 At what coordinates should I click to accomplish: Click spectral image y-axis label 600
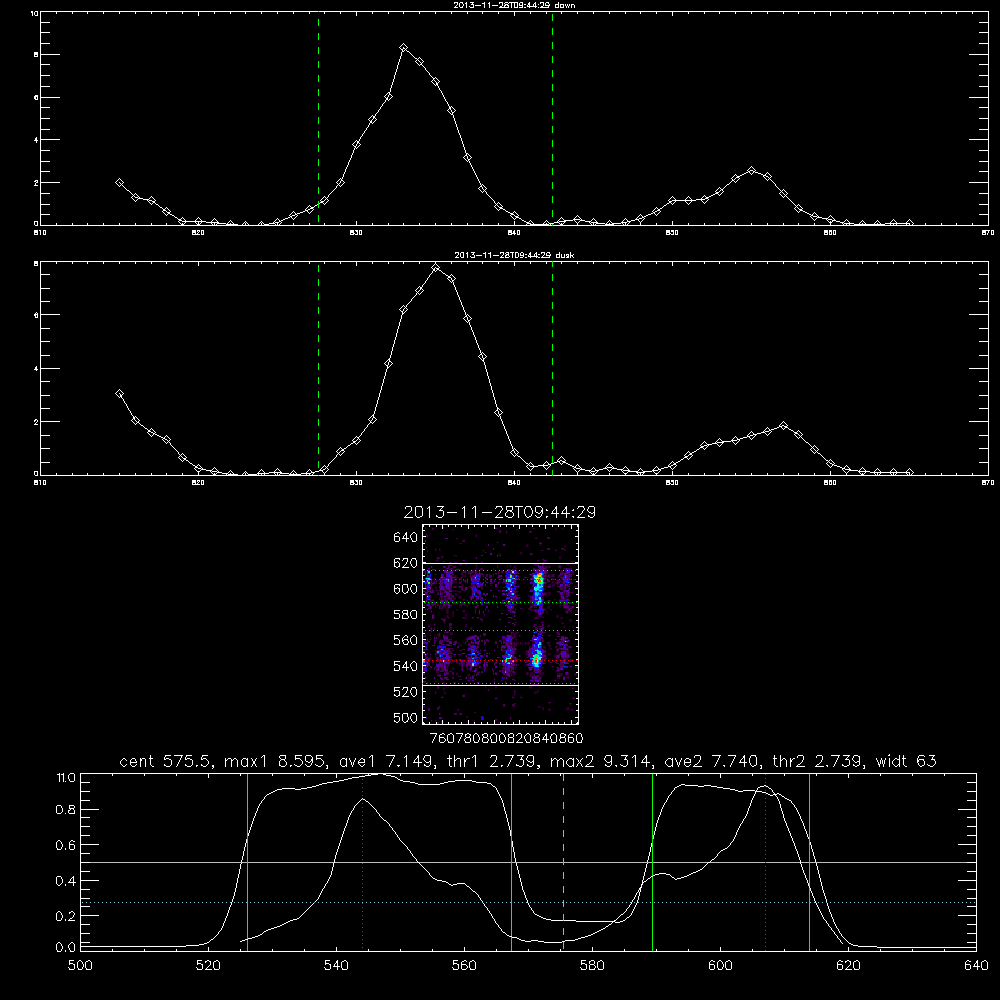[406, 589]
